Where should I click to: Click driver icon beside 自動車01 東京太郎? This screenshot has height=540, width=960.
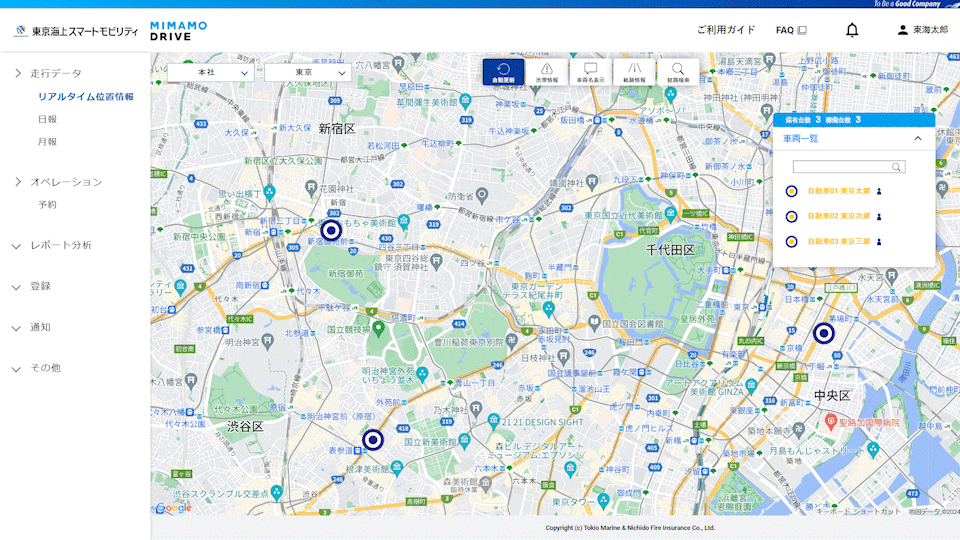point(879,192)
